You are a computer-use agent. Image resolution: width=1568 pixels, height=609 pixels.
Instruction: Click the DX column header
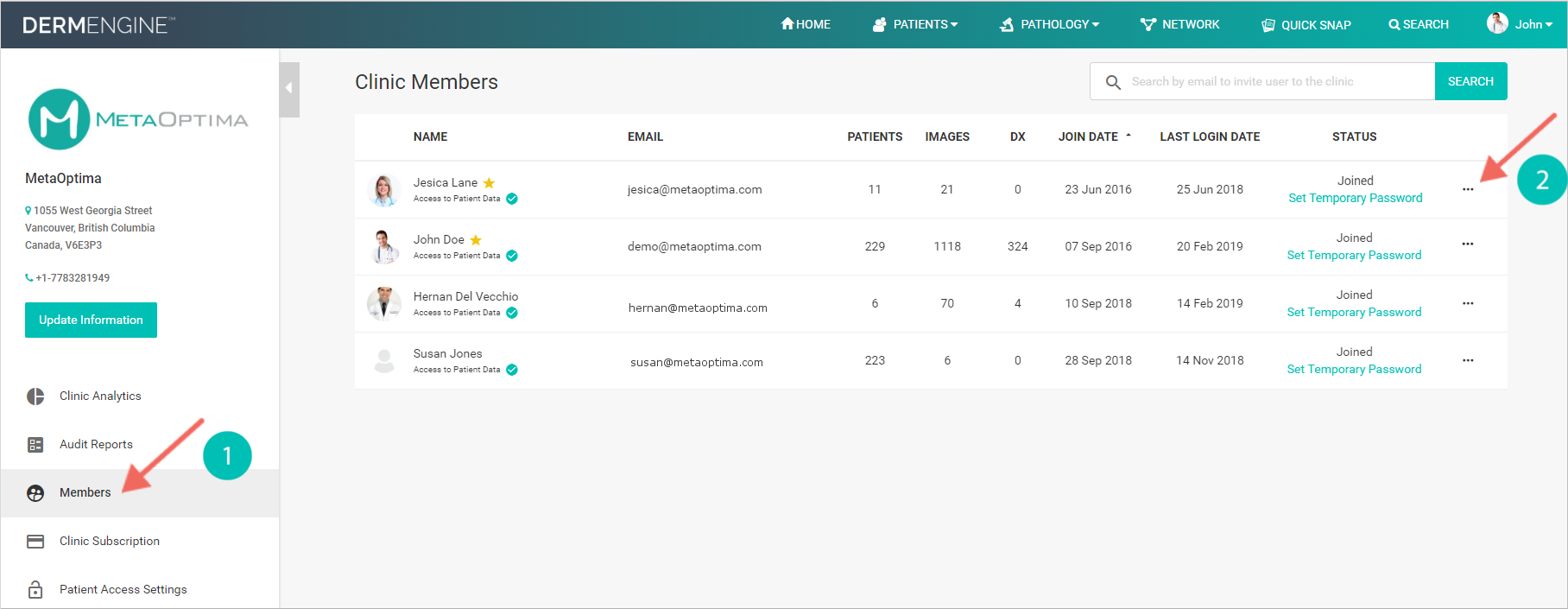click(1018, 136)
